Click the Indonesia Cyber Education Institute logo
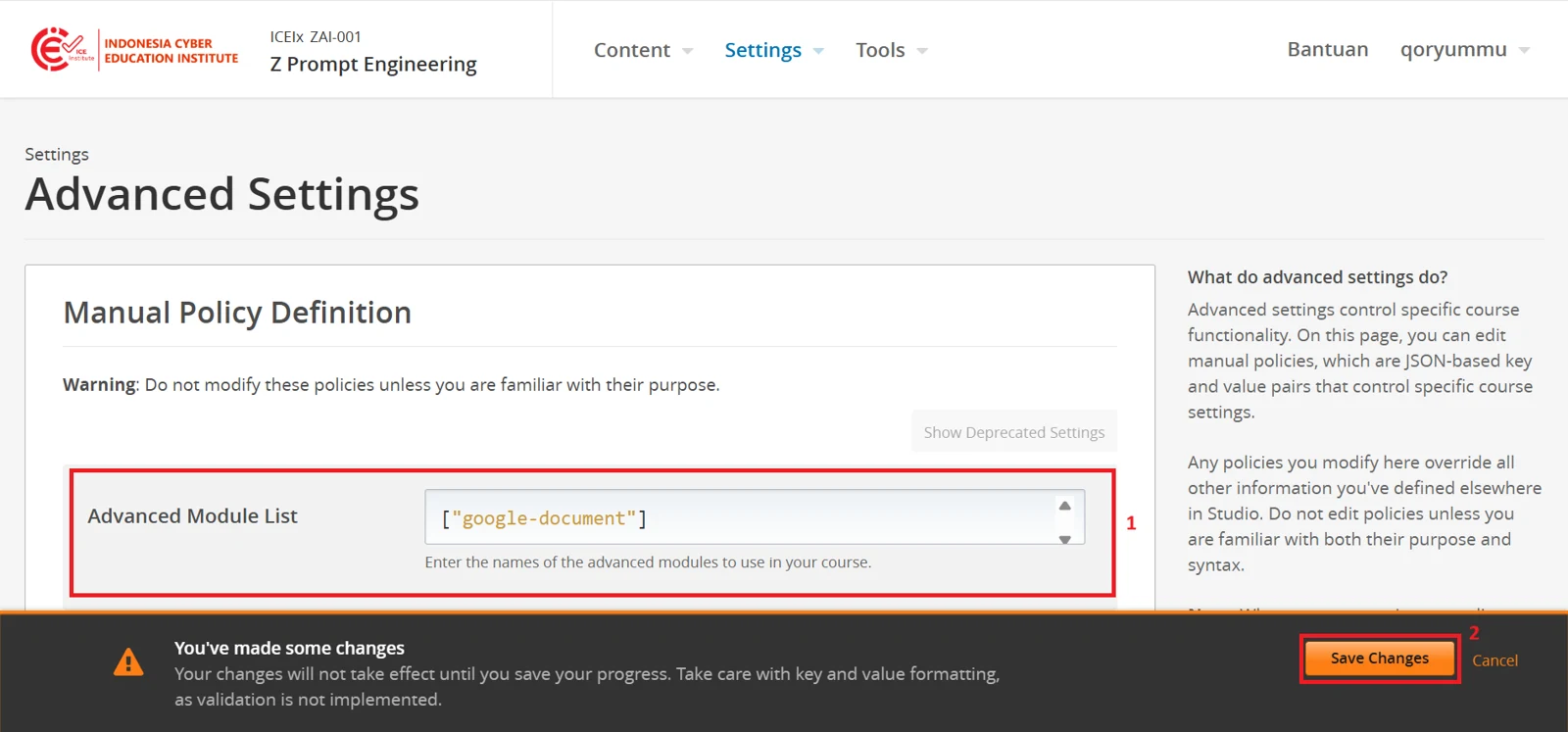This screenshot has height=732, width=1568. coord(134,50)
